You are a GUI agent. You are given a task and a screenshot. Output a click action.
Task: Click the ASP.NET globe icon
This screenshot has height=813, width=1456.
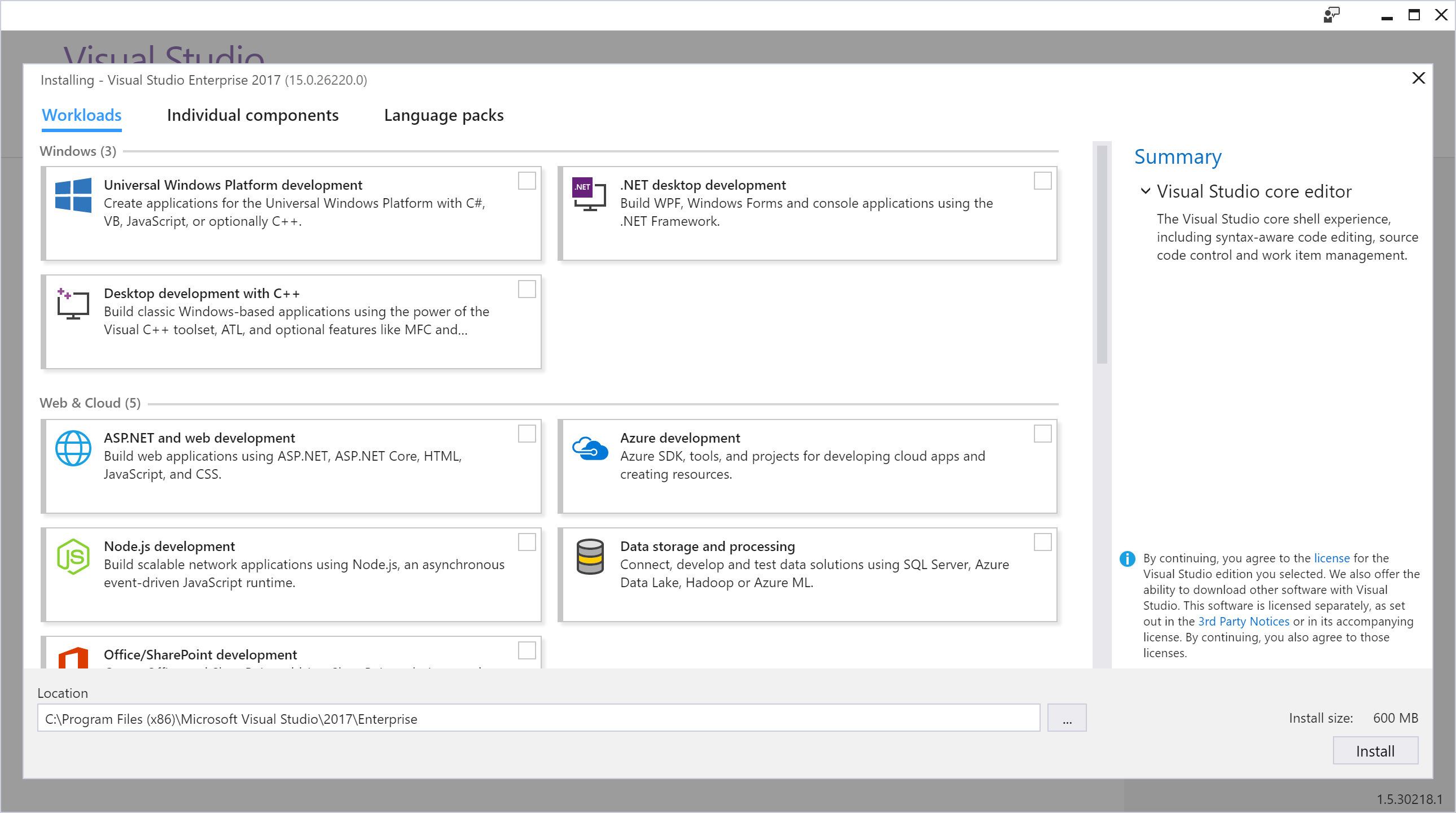73,448
